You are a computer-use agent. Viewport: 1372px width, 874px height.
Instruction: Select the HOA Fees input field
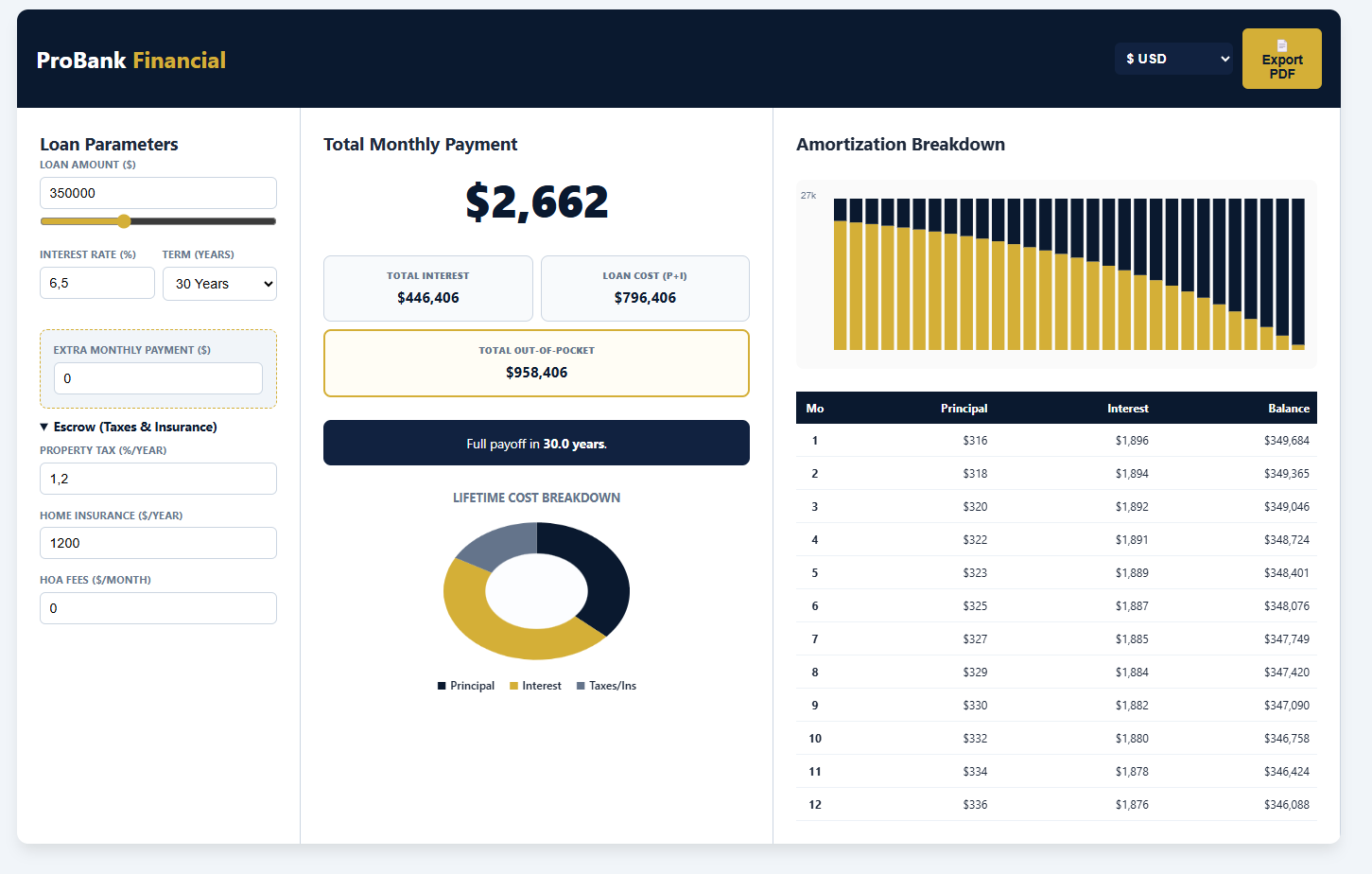pyautogui.click(x=158, y=608)
